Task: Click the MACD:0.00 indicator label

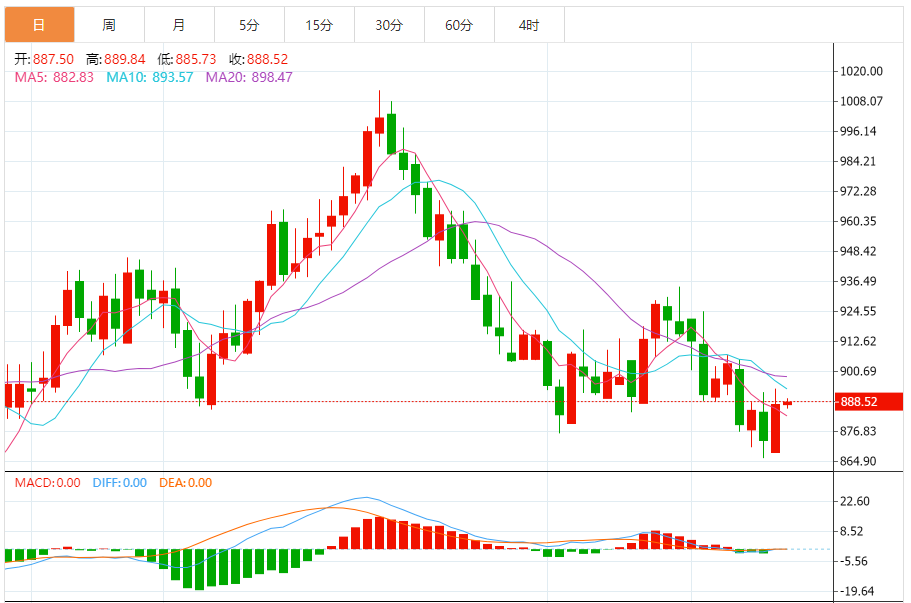Action: 48,483
